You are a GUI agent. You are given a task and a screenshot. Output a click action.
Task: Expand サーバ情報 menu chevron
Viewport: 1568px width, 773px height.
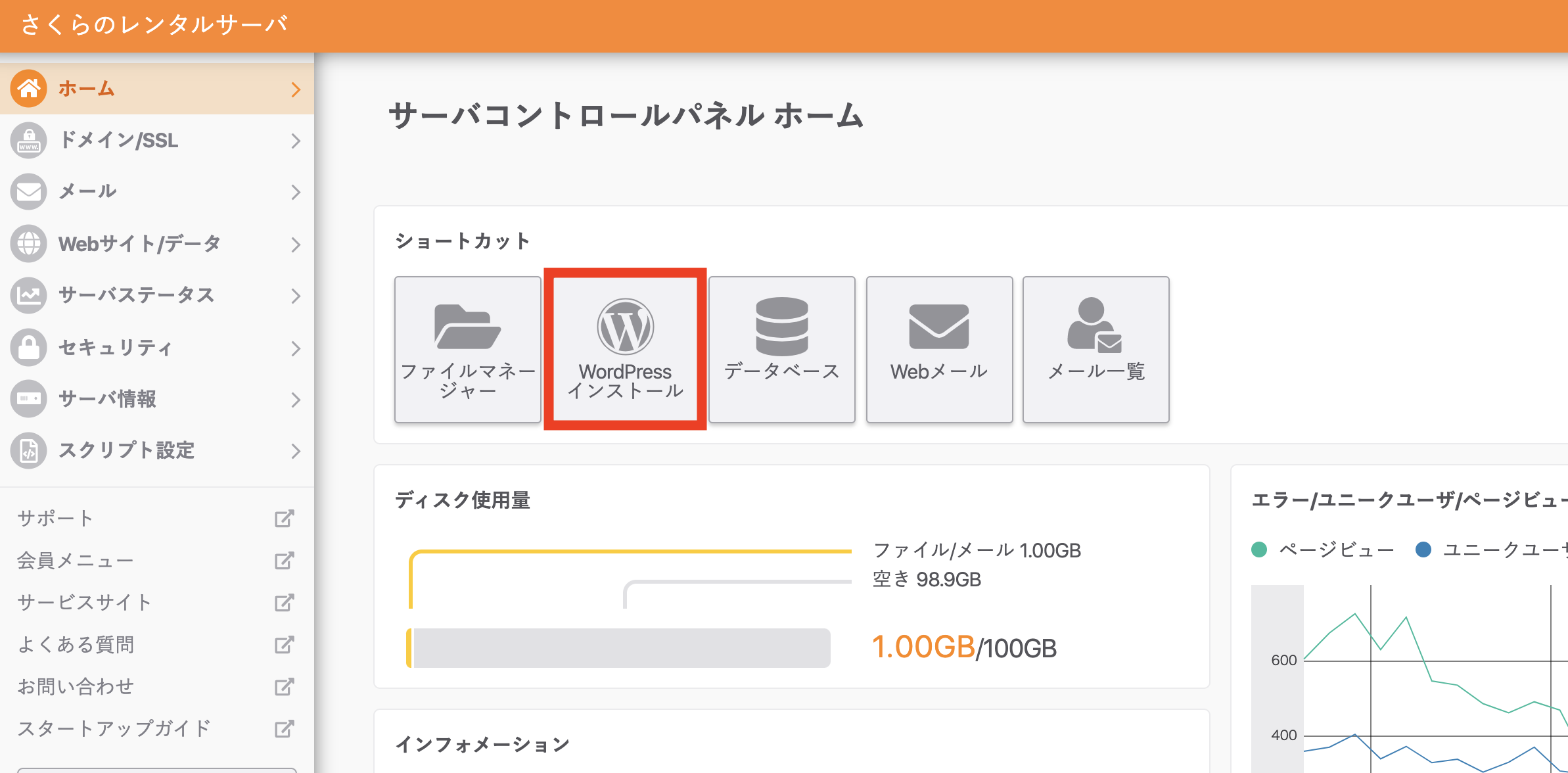pyautogui.click(x=296, y=400)
